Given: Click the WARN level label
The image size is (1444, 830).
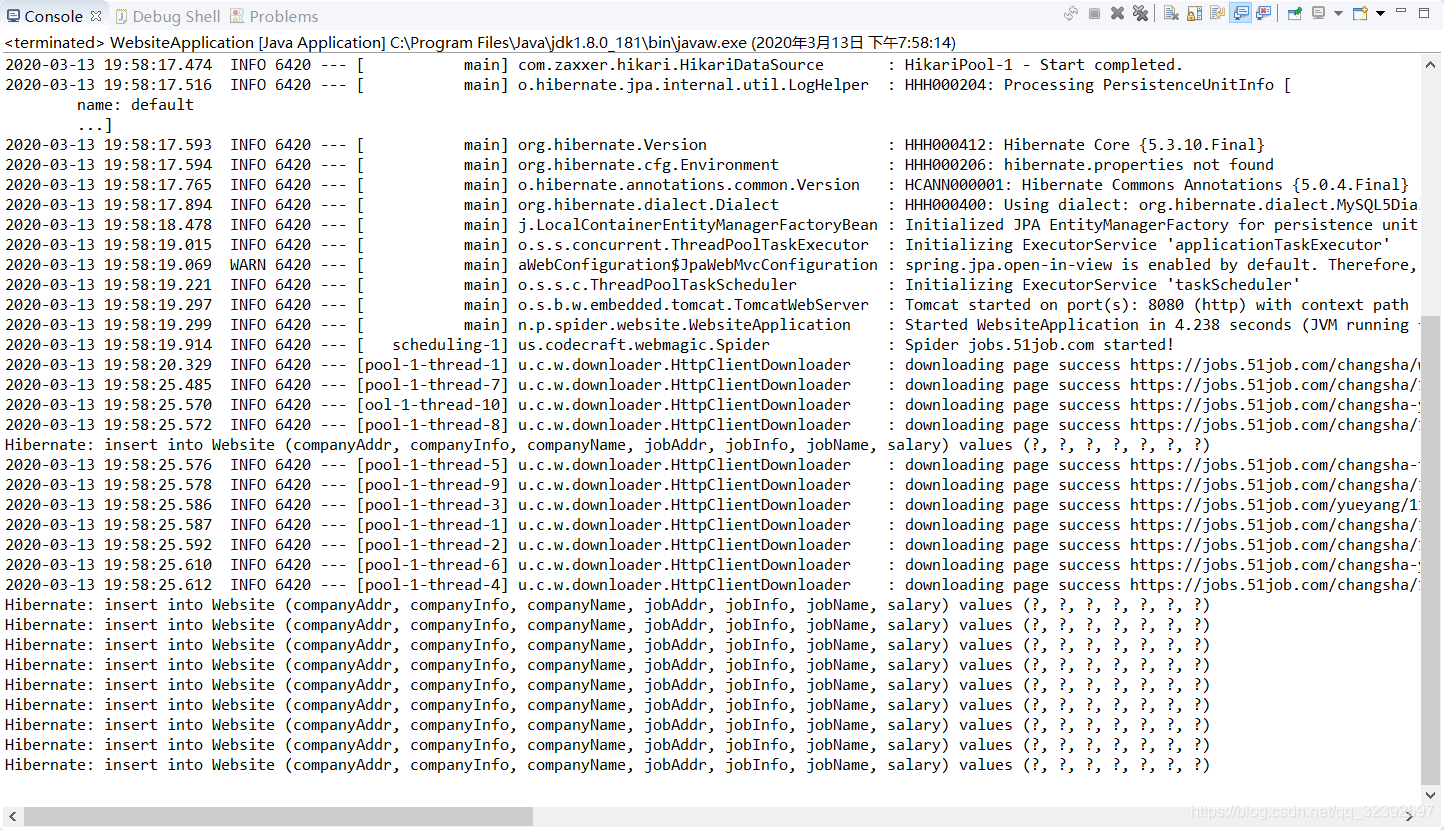Looking at the screenshot, I should click(x=248, y=264).
